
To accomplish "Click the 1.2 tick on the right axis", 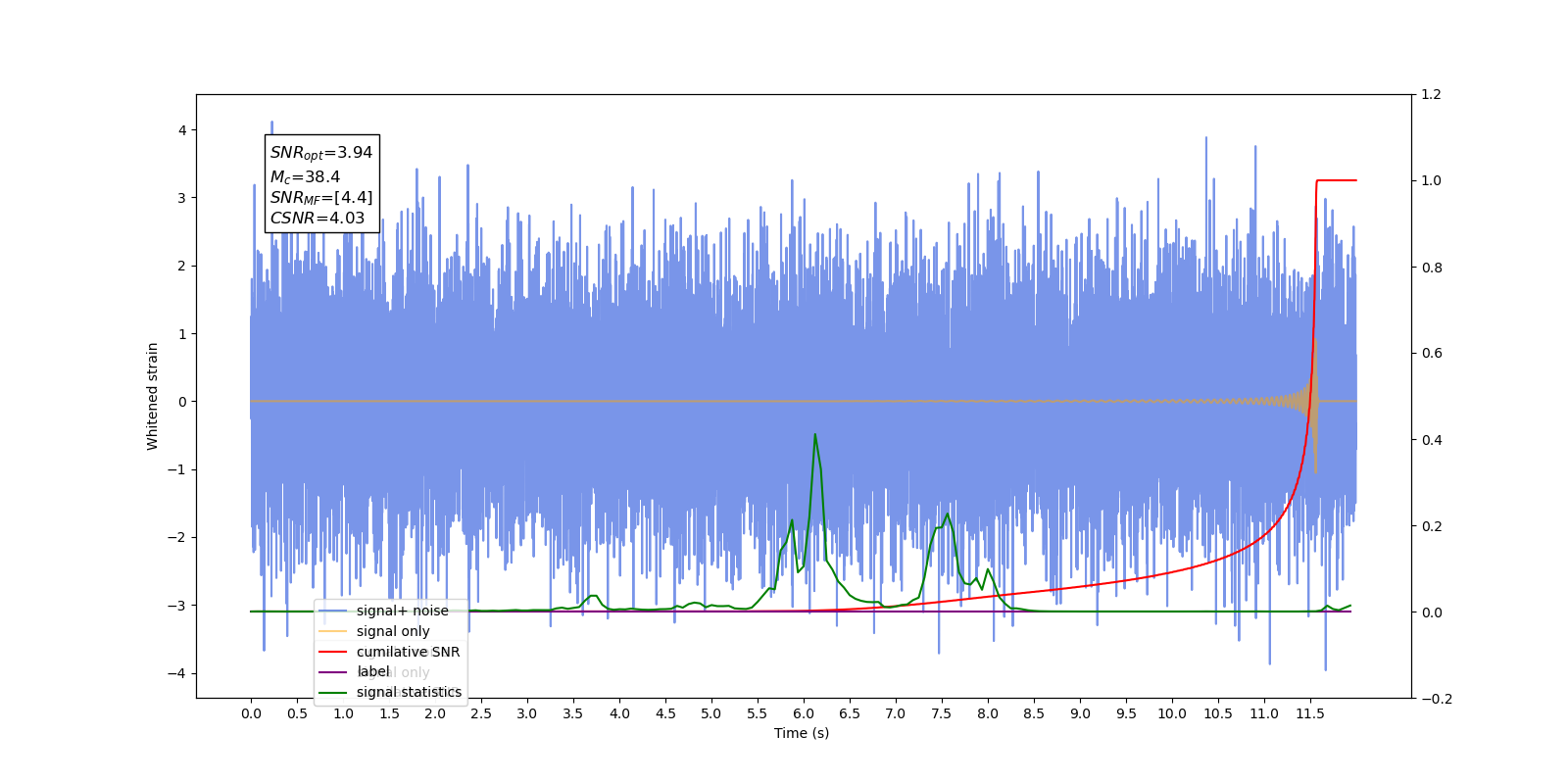I will [1432, 95].
